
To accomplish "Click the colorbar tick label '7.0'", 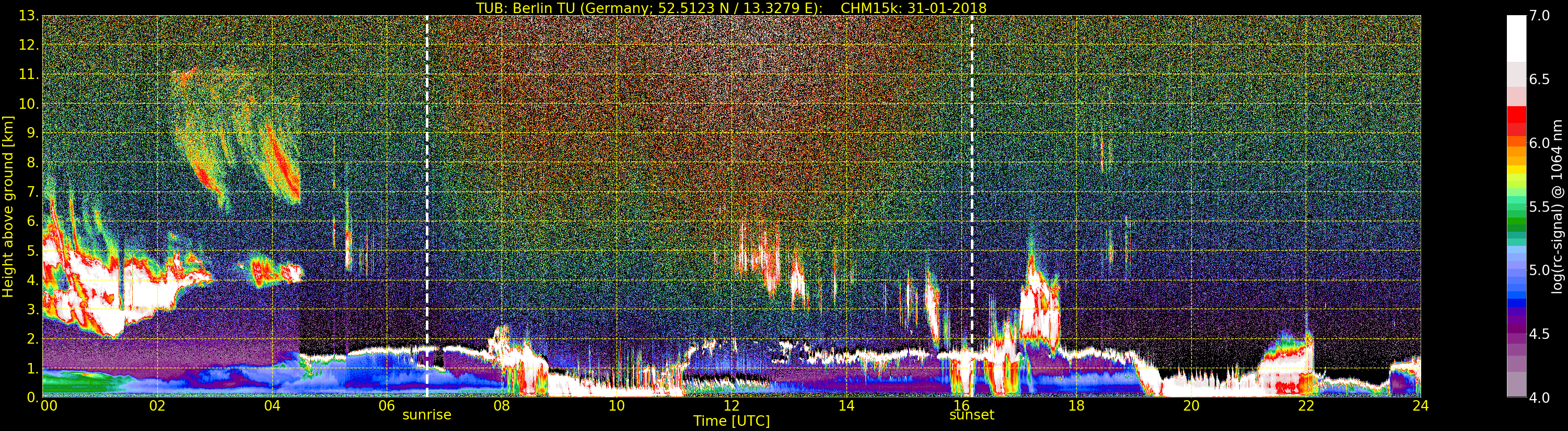I will point(1539,16).
